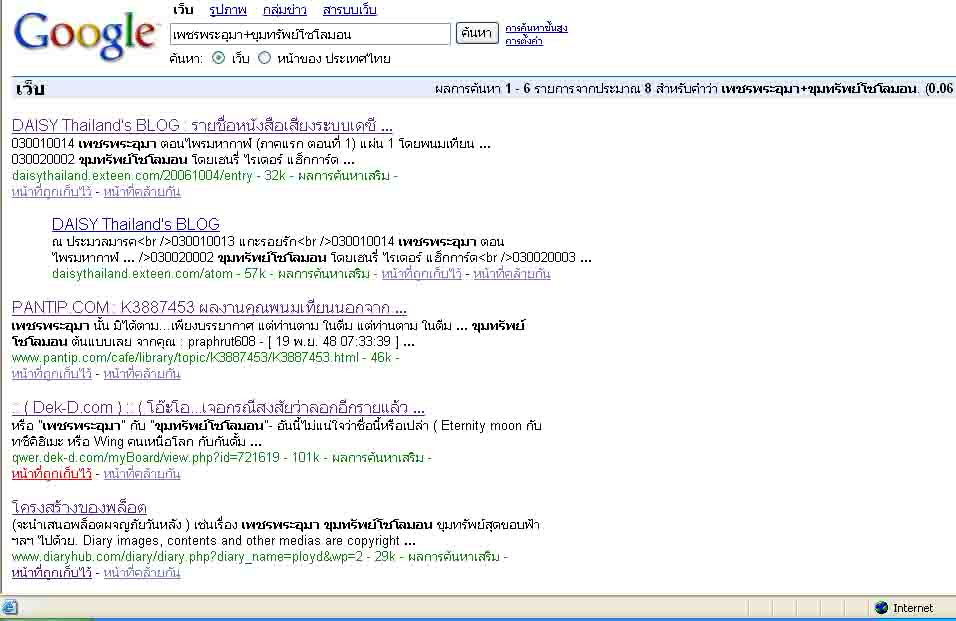Open the indented 'DAISY Thailand's BLOG' result

pyautogui.click(x=135, y=224)
